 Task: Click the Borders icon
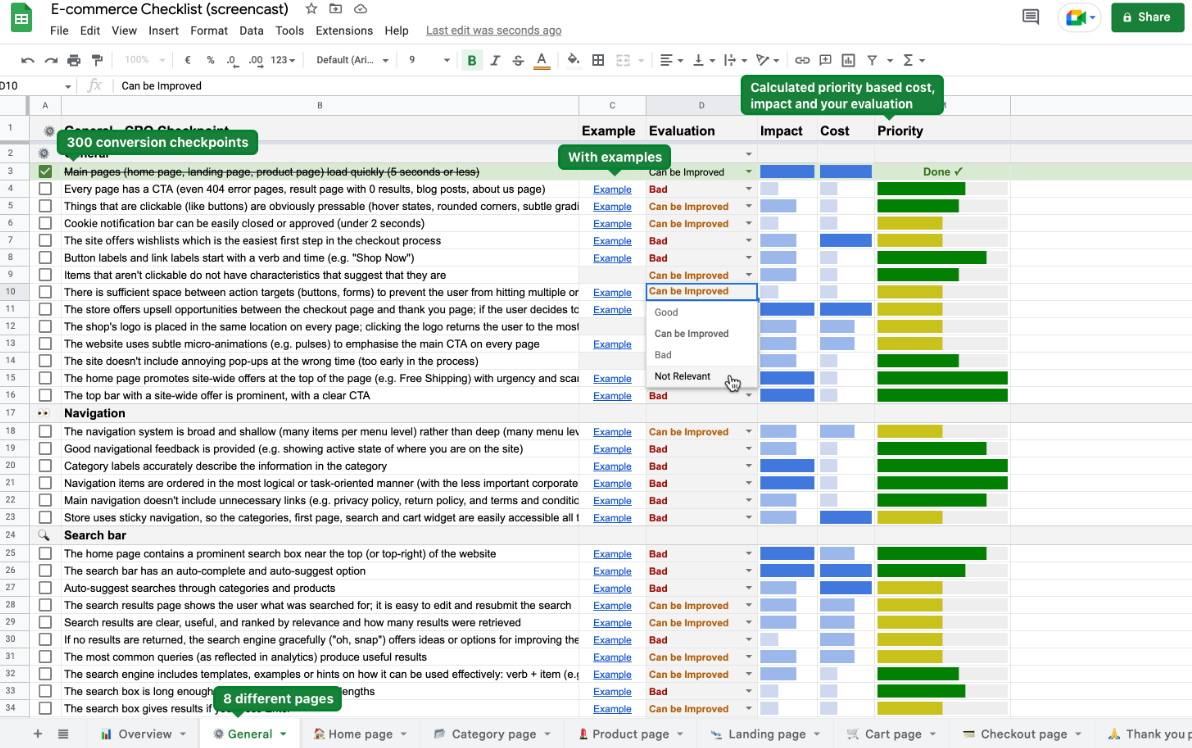(x=598, y=60)
